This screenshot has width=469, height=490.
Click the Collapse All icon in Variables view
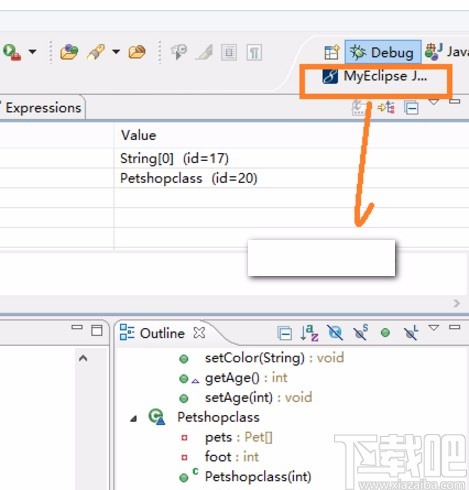(x=411, y=108)
